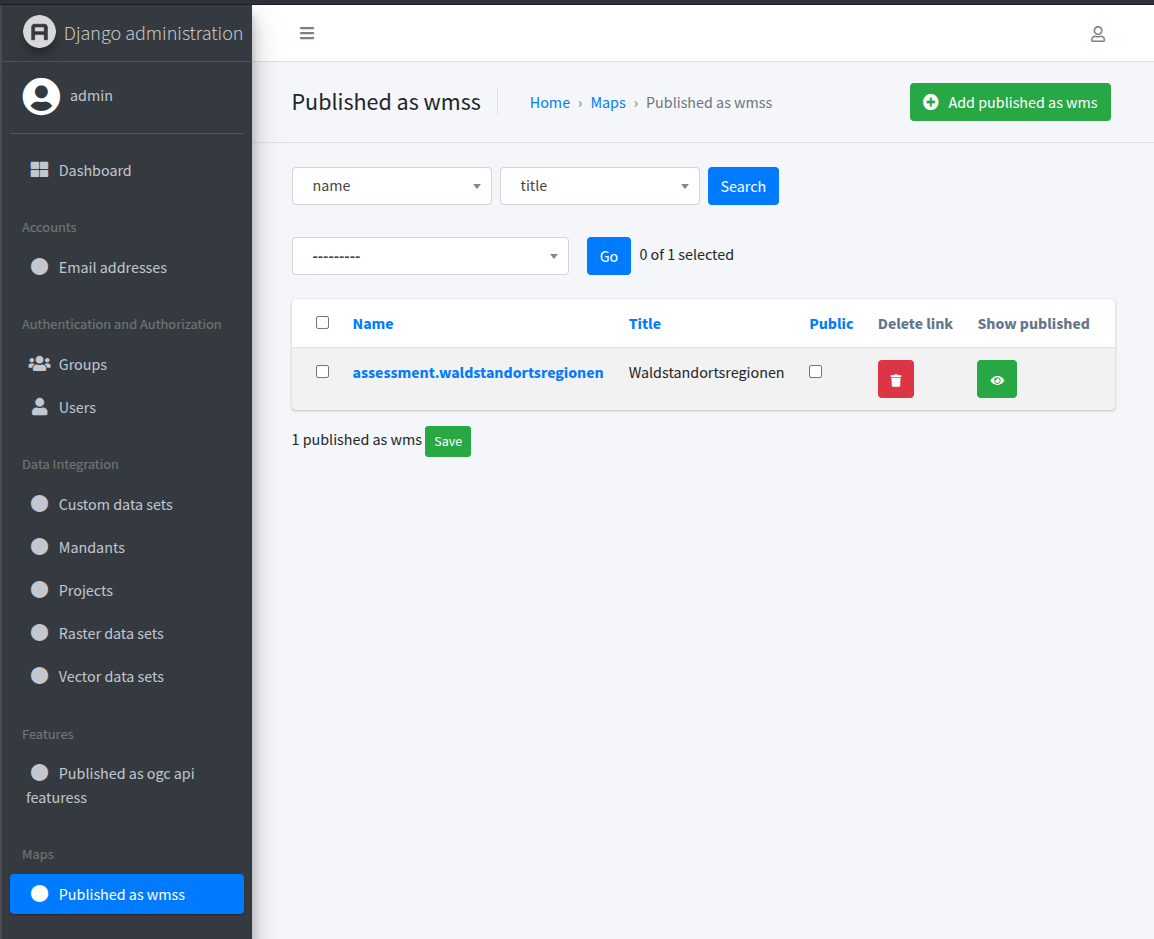The width and height of the screenshot is (1154, 939).
Task: Sort the table by Public column
Action: (831, 324)
